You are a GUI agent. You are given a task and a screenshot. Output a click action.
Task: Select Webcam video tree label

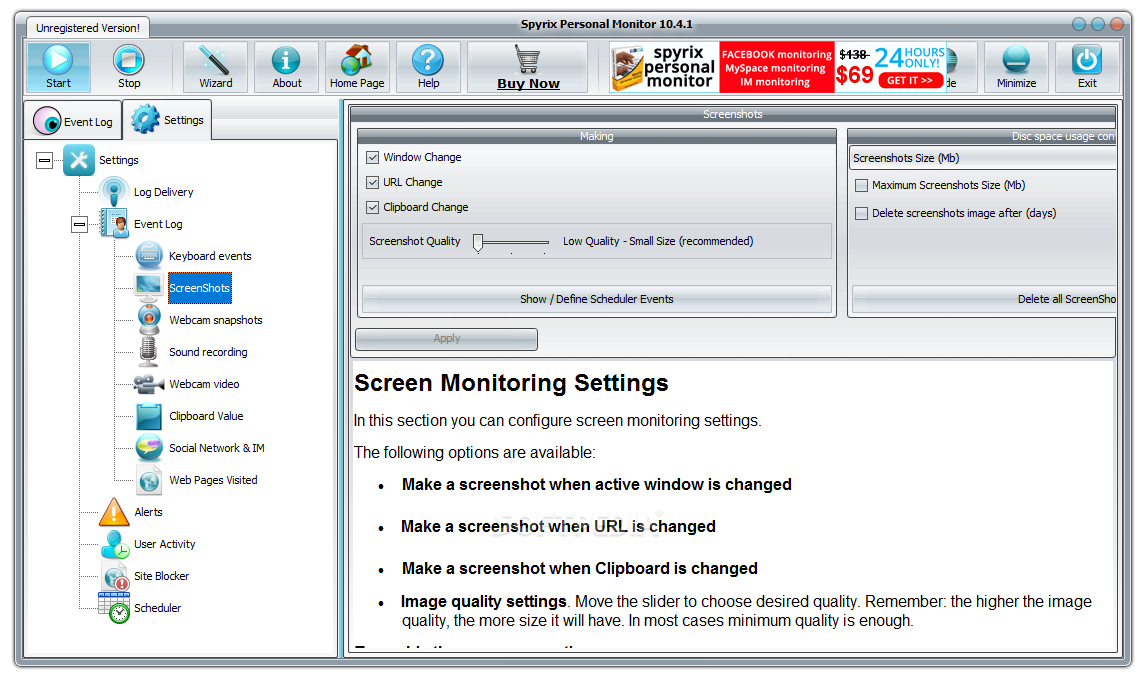[x=204, y=384]
